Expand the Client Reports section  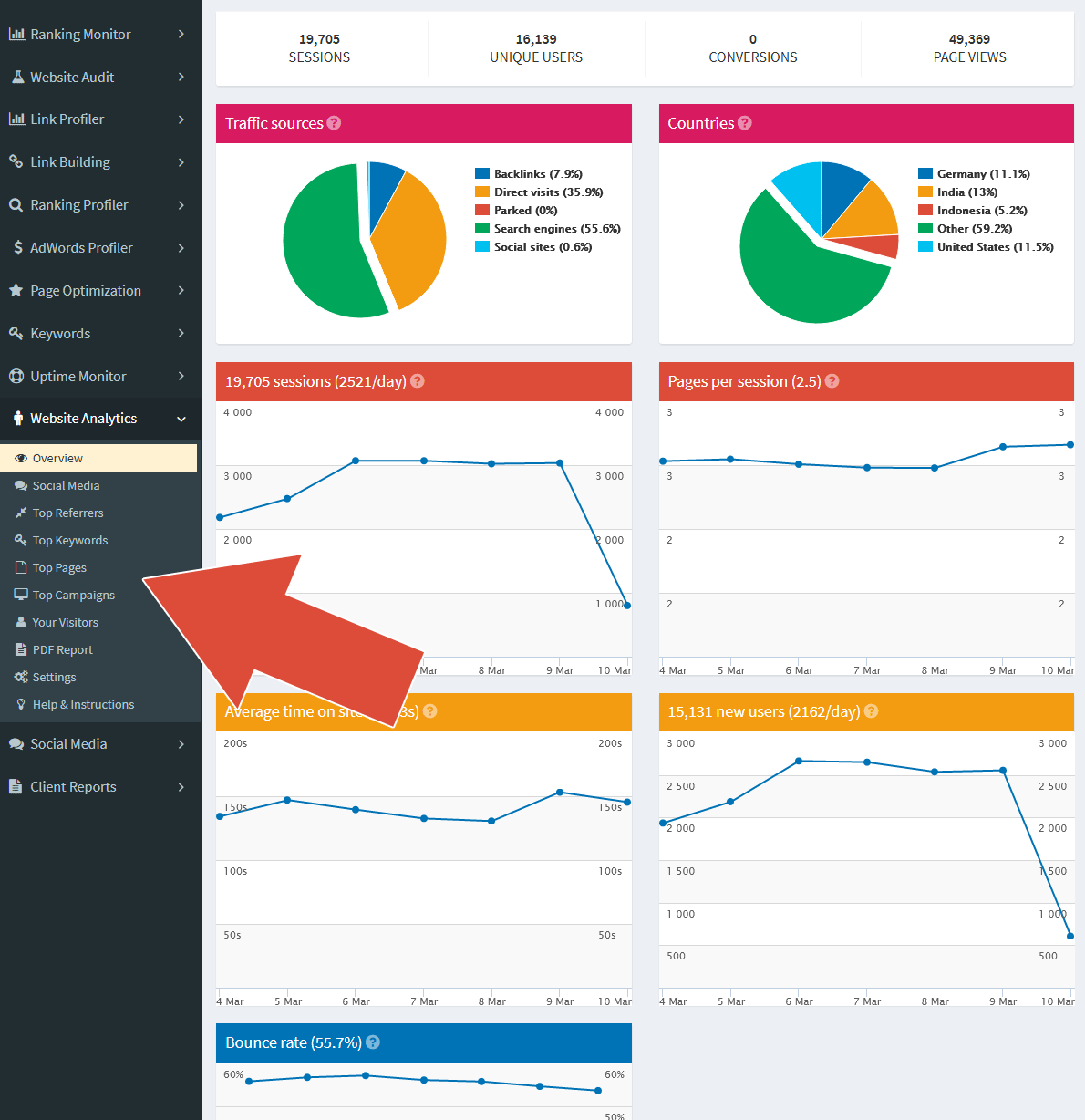coord(182,786)
